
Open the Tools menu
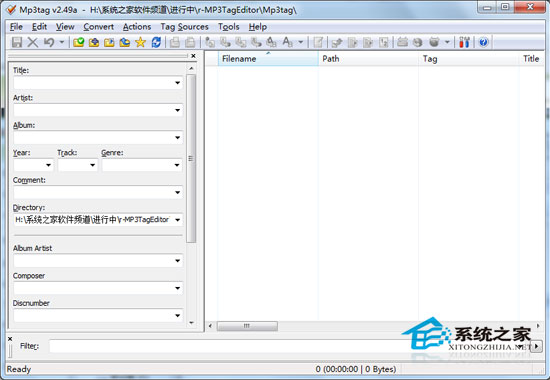point(229,27)
